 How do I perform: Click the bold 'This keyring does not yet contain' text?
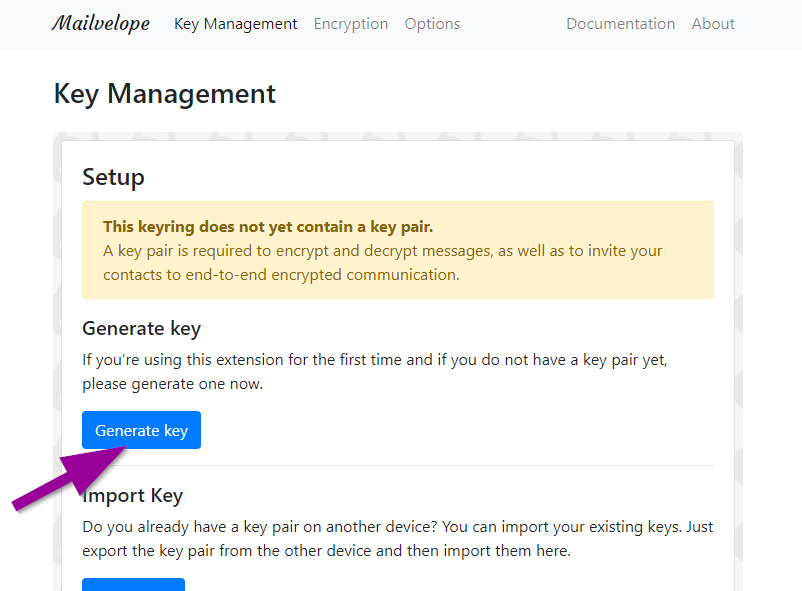[267, 227]
